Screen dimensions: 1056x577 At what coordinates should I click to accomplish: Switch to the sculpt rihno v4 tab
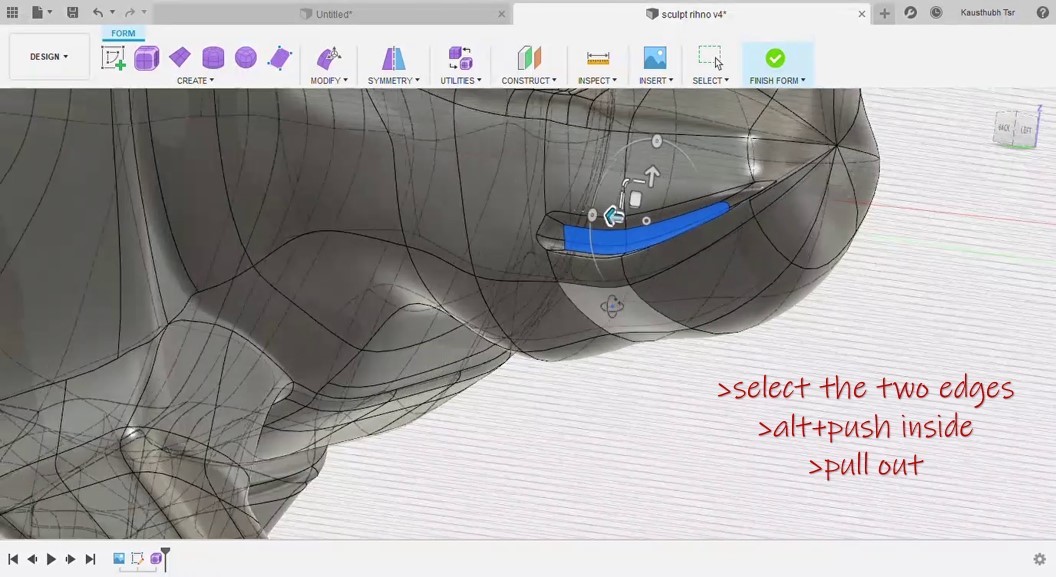click(692, 14)
